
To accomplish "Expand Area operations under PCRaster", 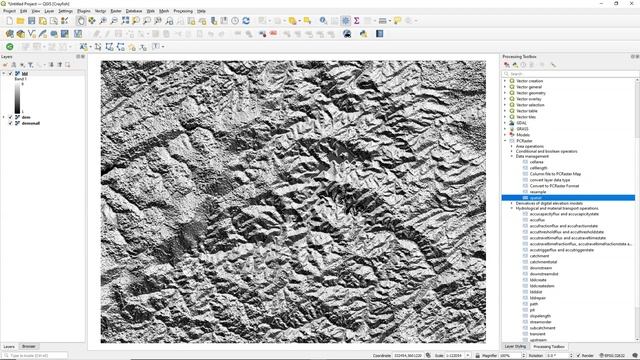I will [x=512, y=146].
